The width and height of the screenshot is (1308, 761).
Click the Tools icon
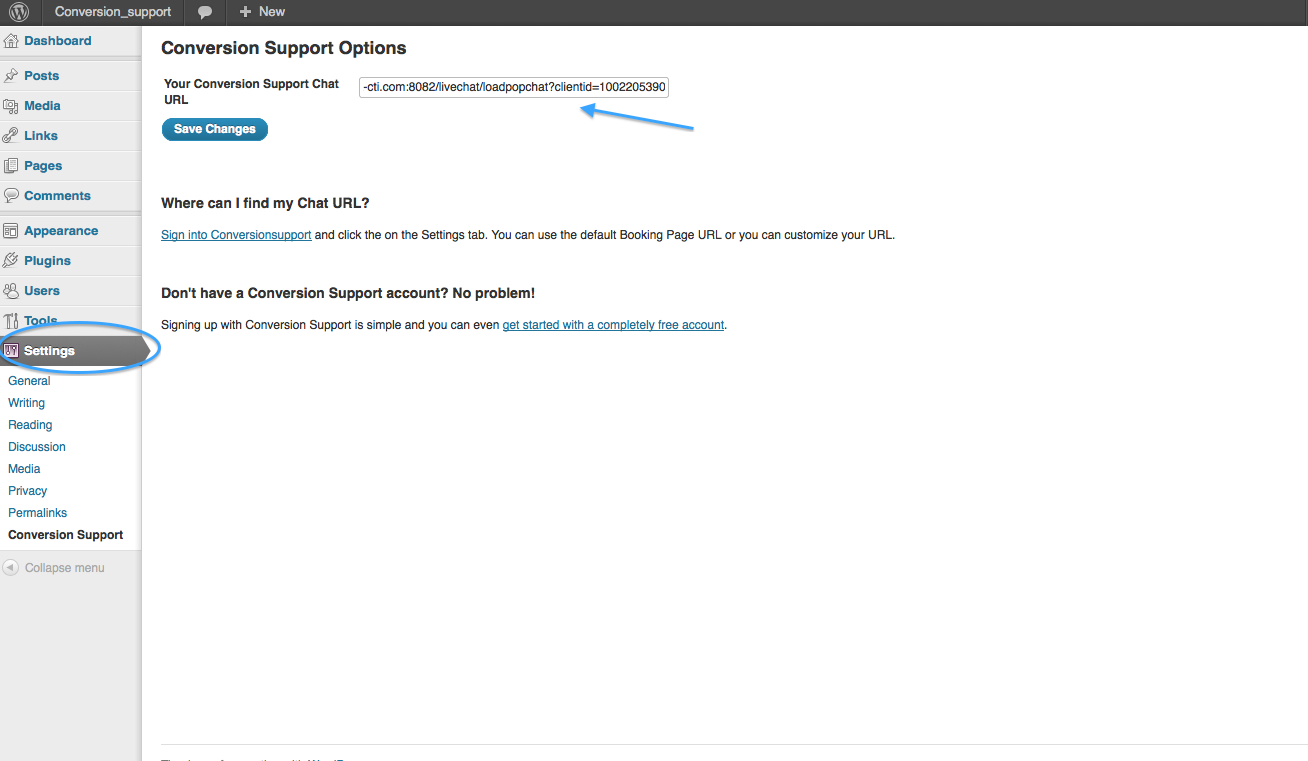pos(11,321)
